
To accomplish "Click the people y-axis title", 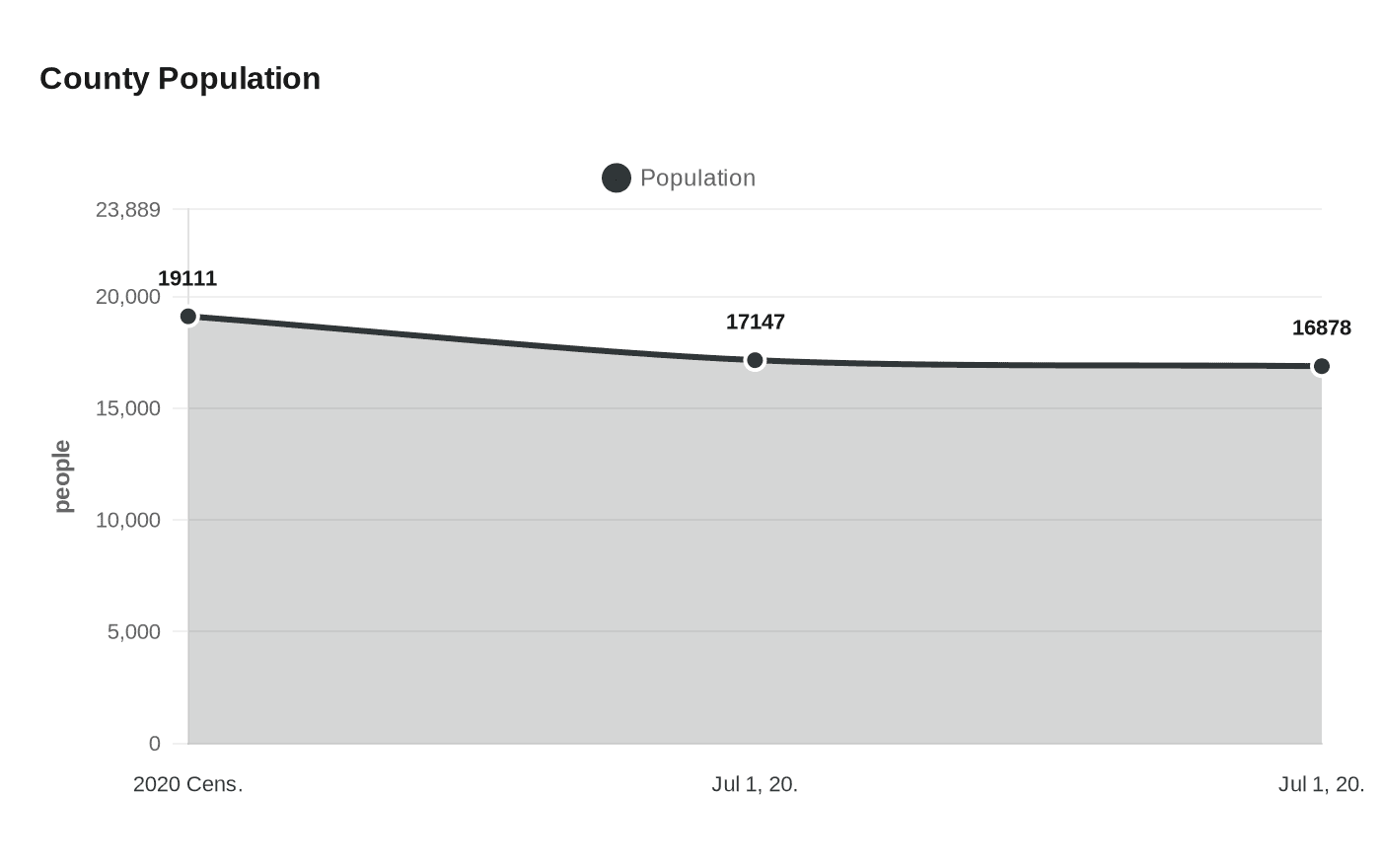I will (x=63, y=476).
